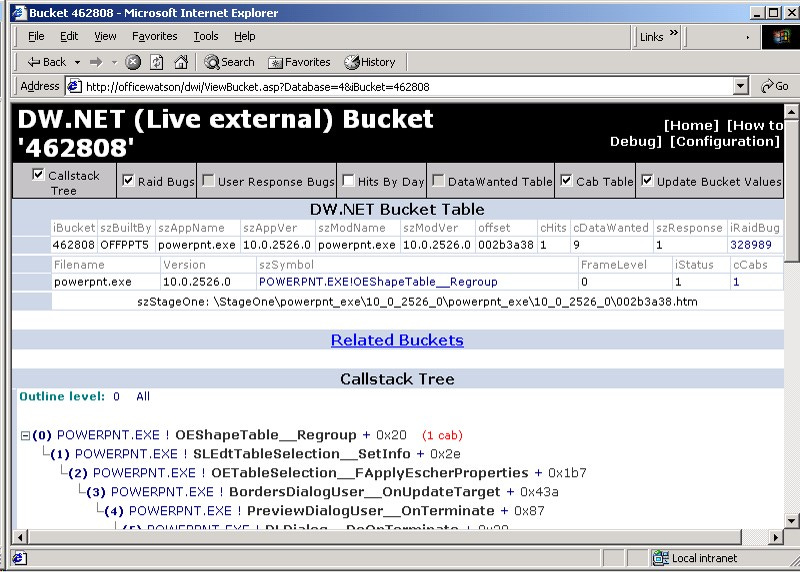Open the View menu
This screenshot has height=572, width=800.
point(105,36)
